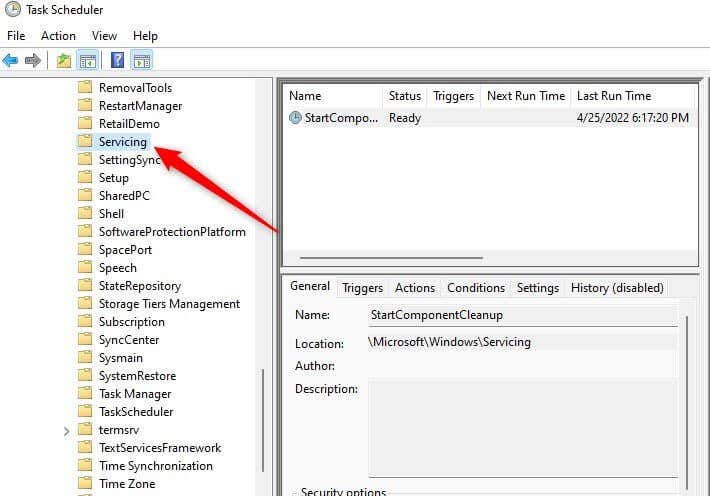710x496 pixels.
Task: Click the SpacePort folder icon
Action: (x=85, y=249)
